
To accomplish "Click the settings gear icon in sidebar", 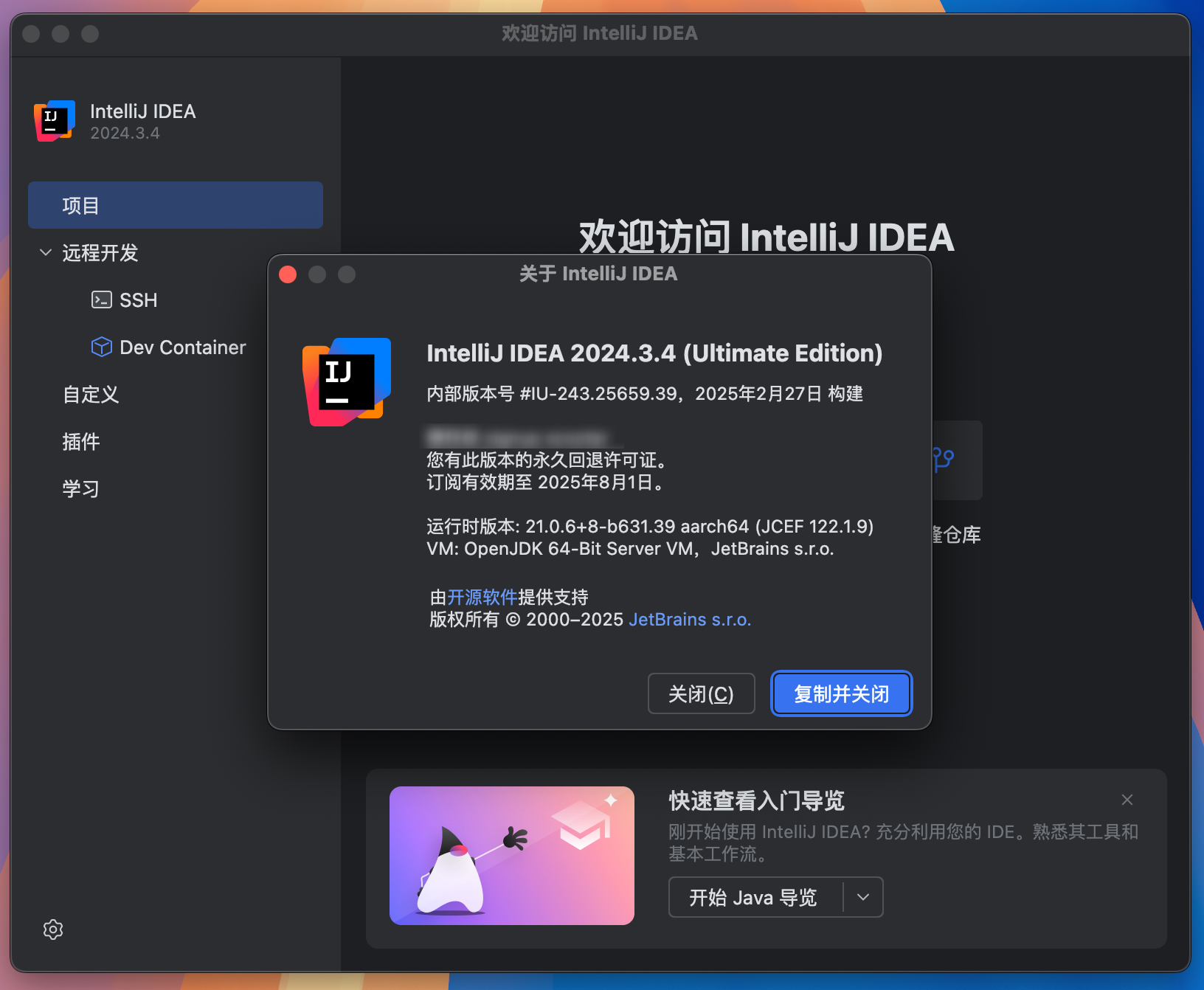I will (x=53, y=930).
